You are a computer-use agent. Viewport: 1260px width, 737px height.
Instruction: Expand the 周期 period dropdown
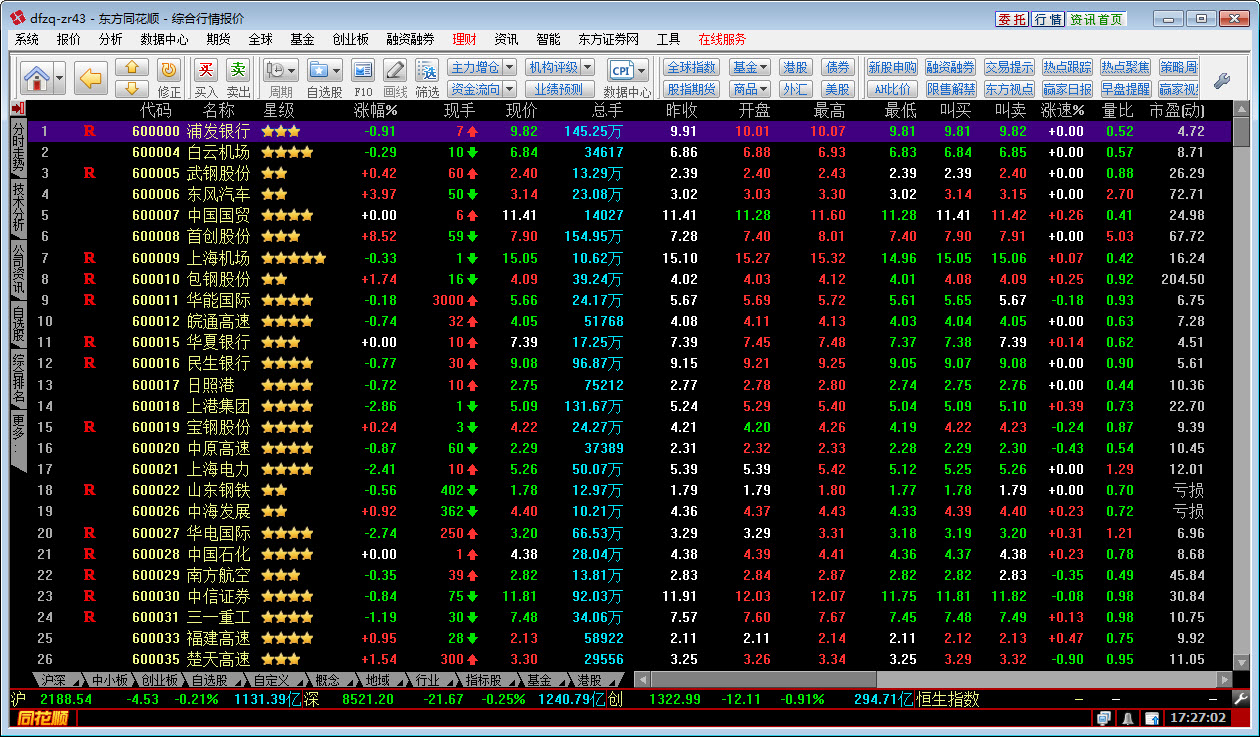291,70
